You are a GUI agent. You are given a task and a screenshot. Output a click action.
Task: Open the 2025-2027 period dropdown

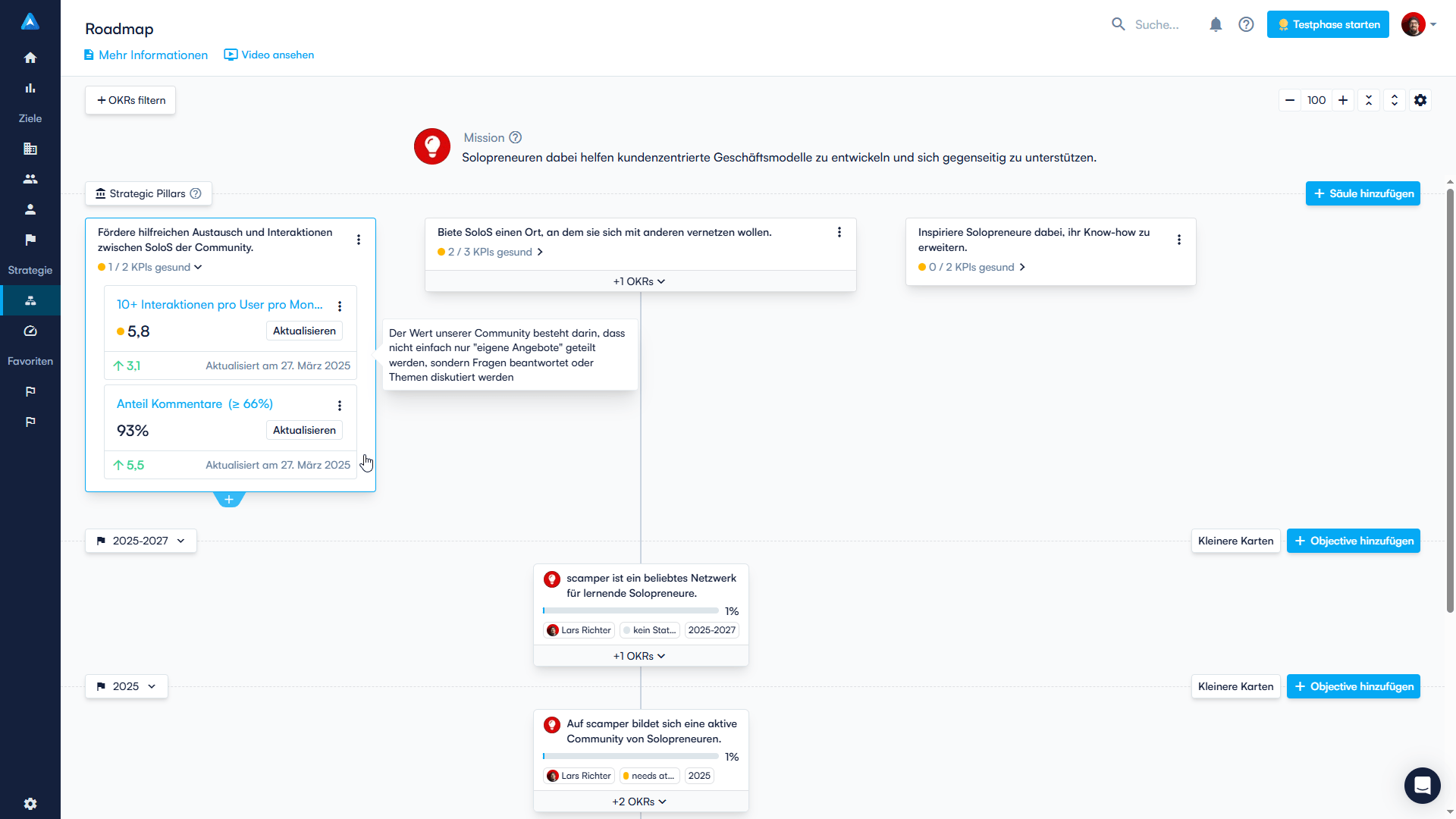[141, 541]
